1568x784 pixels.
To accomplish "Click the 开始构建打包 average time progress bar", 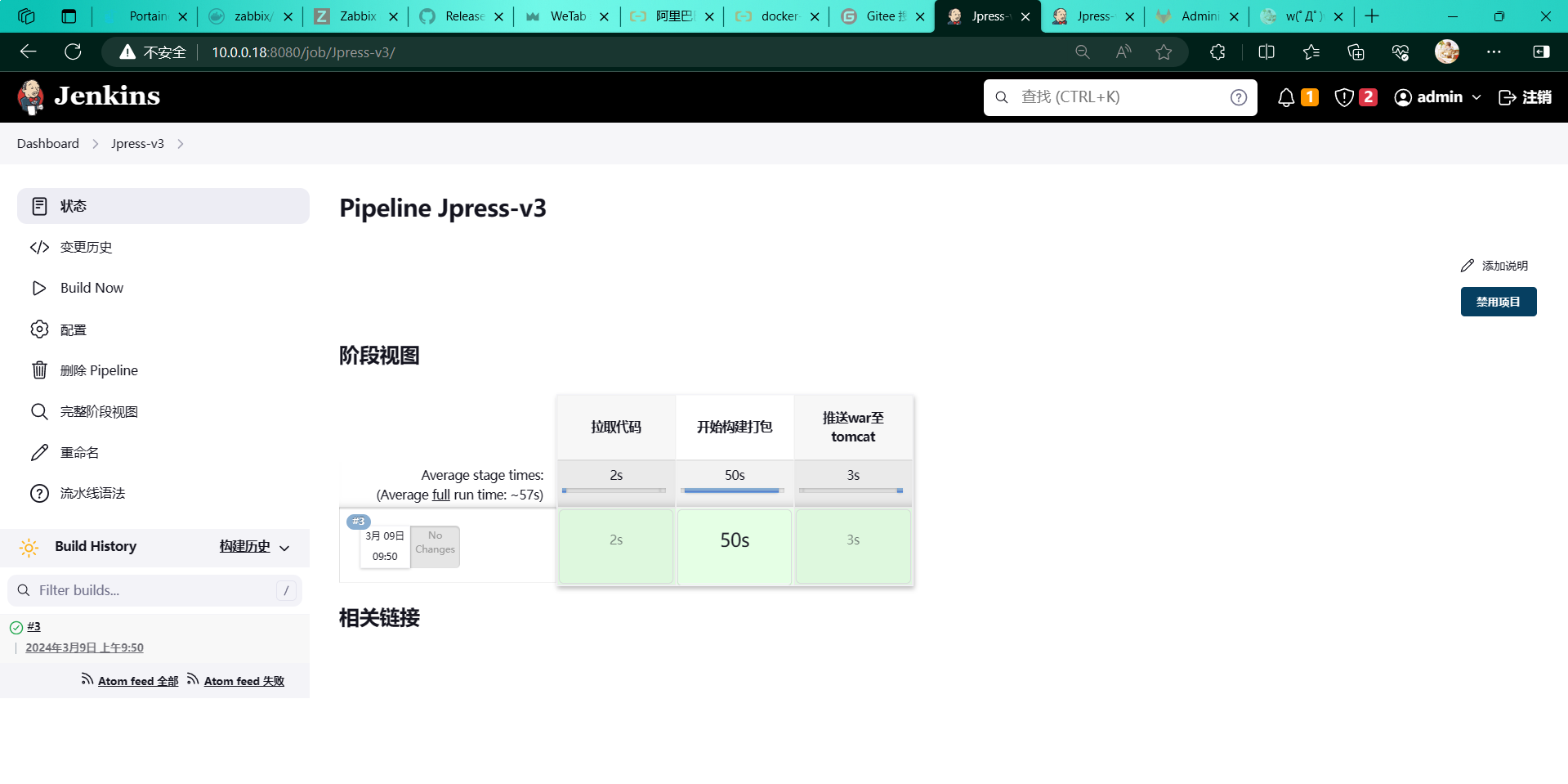I will pos(734,491).
